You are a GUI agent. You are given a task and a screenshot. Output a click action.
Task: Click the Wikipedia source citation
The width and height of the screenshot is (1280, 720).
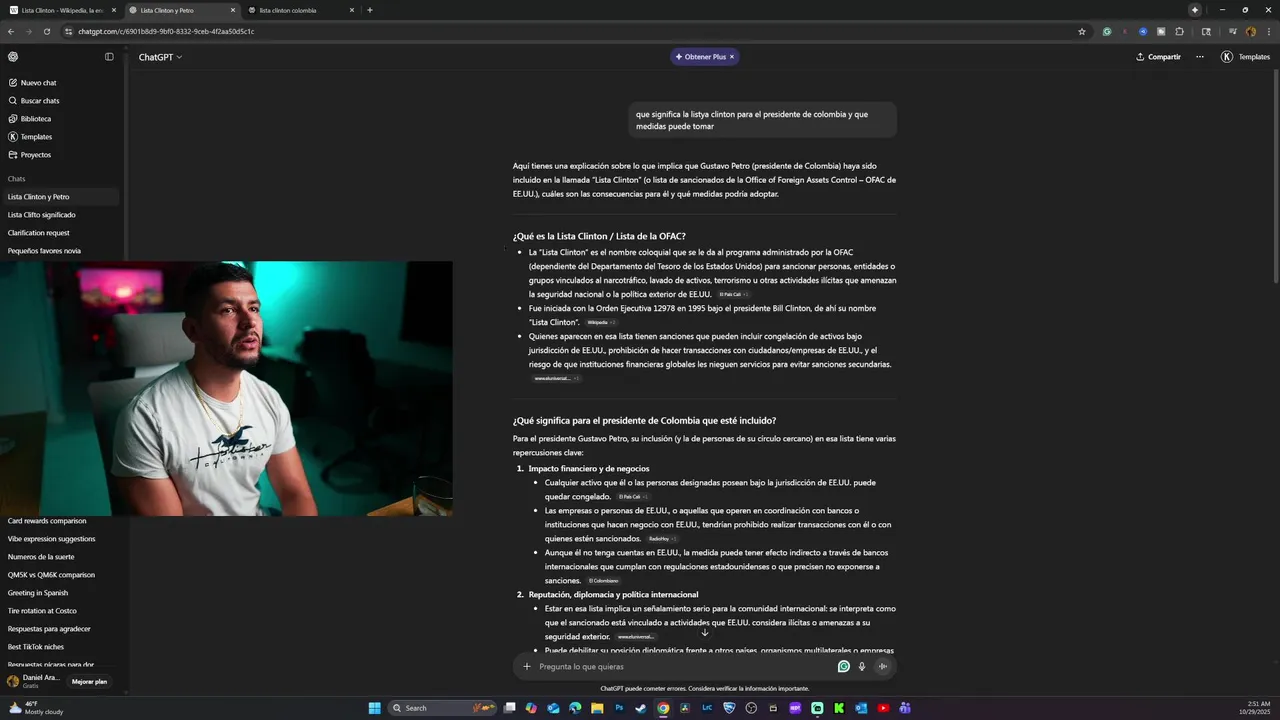(x=600, y=323)
